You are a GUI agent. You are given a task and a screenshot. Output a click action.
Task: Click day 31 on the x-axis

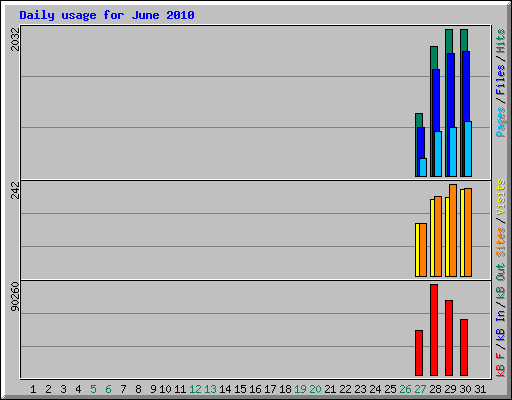point(480,389)
